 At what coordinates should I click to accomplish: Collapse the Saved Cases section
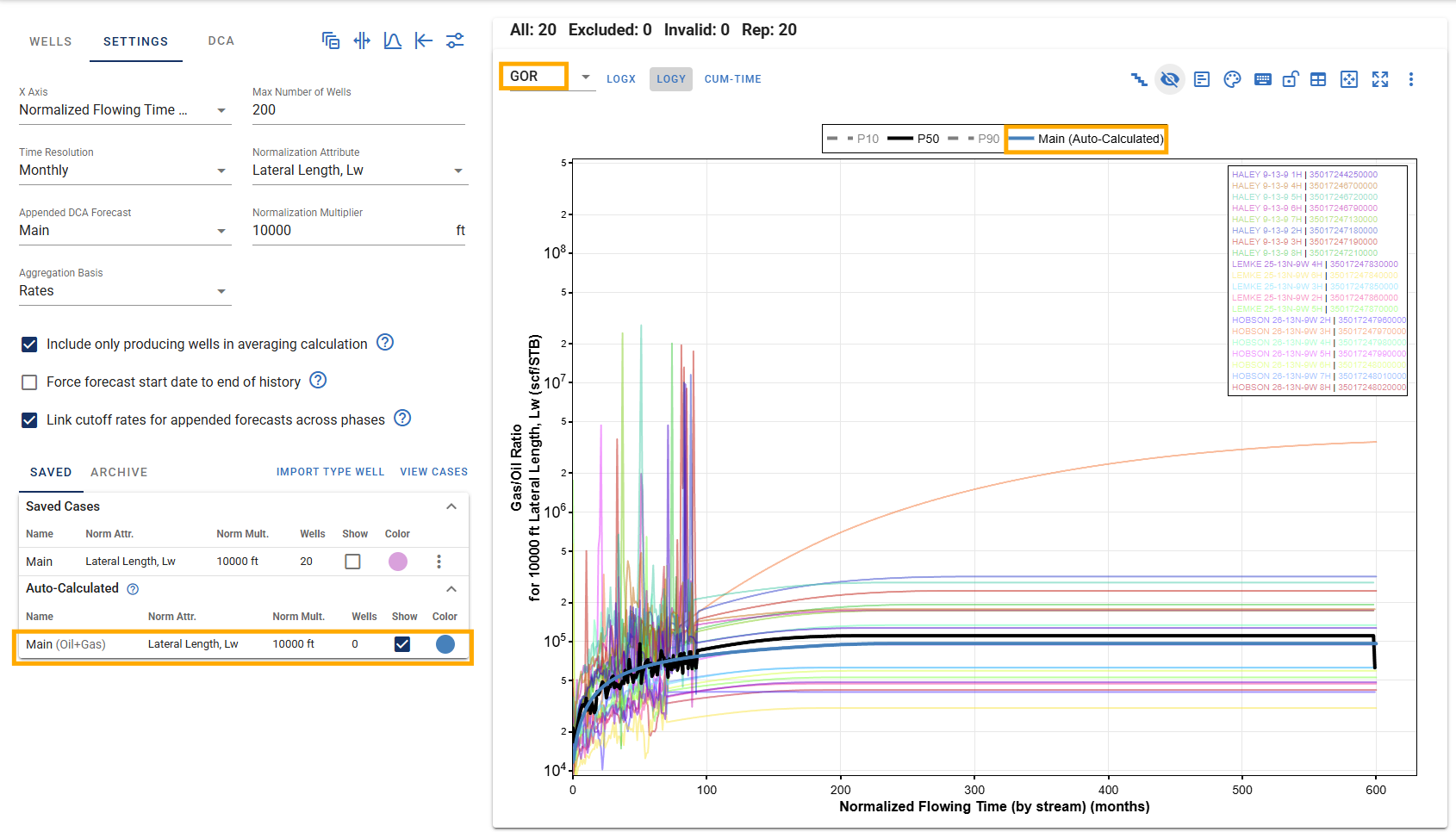click(x=451, y=506)
